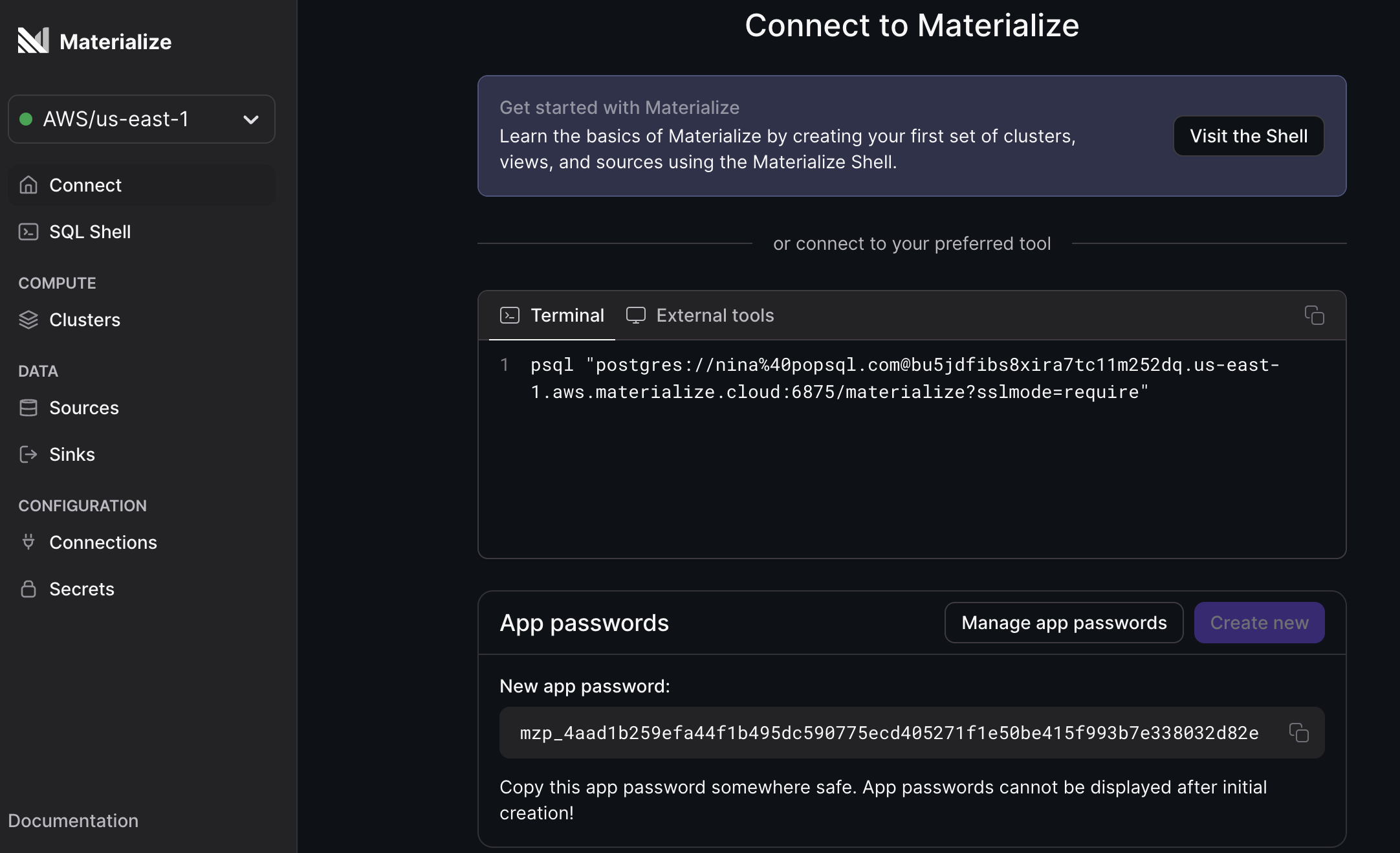Click the Clusters layers icon
This screenshot has width=1400, height=853.
28,320
